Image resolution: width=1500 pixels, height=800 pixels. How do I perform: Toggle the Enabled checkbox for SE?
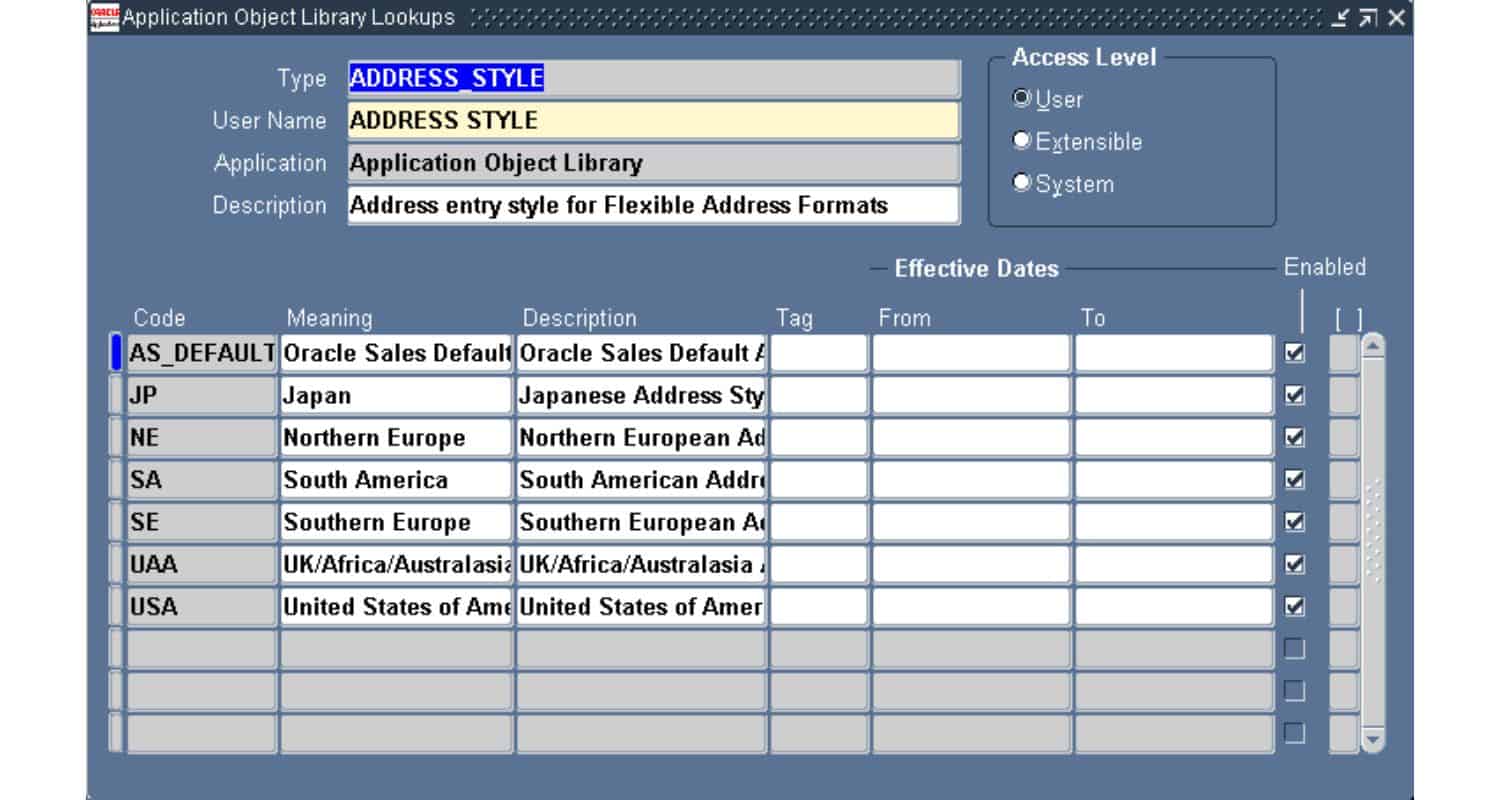coord(1295,522)
